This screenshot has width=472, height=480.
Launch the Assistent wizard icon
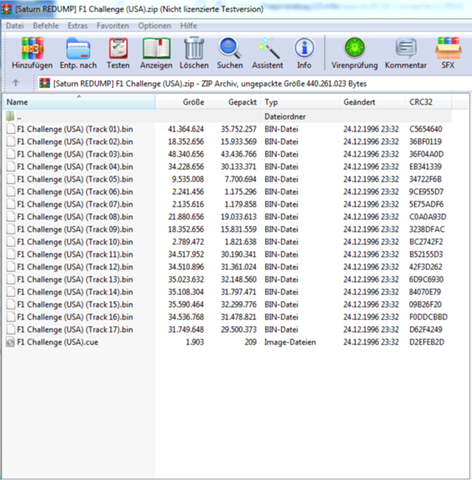268,48
